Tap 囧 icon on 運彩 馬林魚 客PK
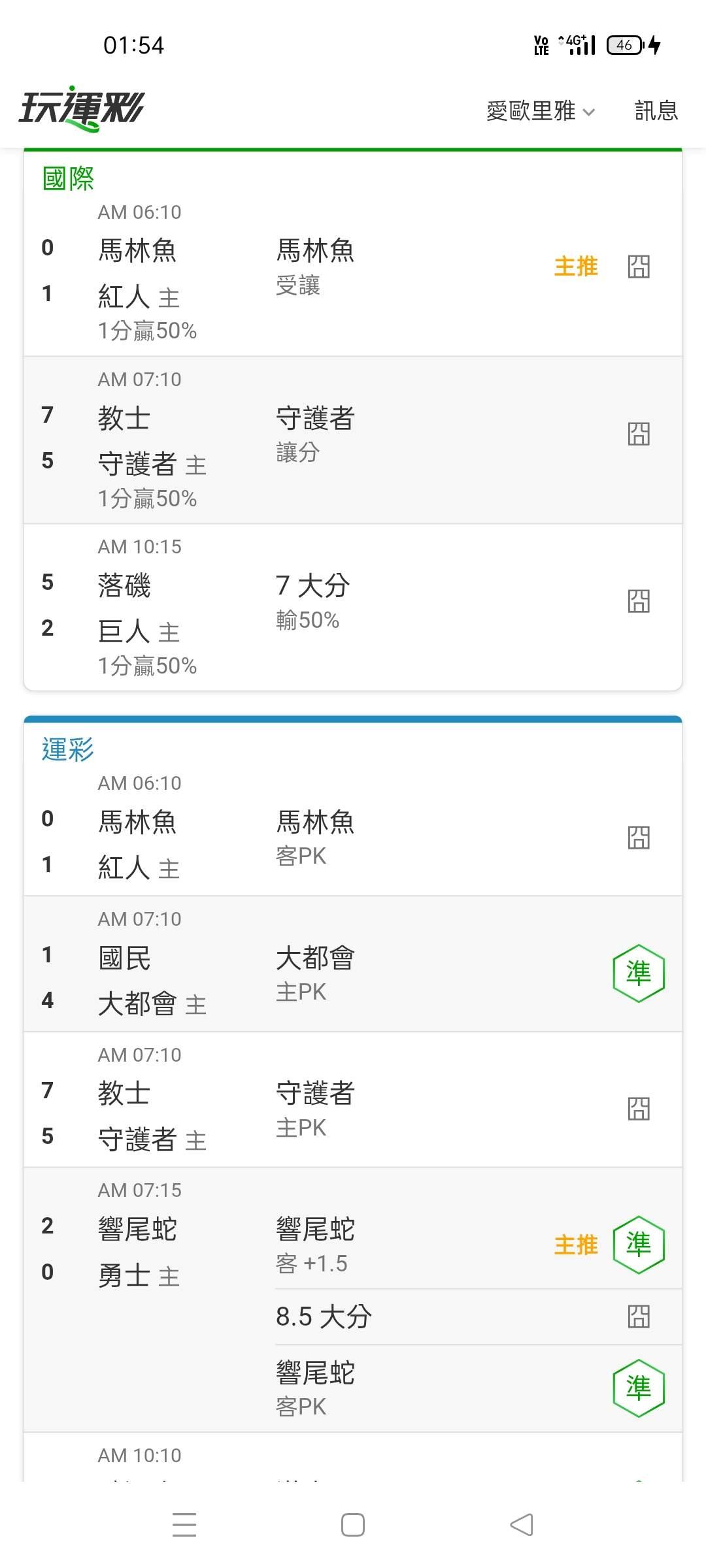Screen dimensions: 706x1568 (639, 838)
